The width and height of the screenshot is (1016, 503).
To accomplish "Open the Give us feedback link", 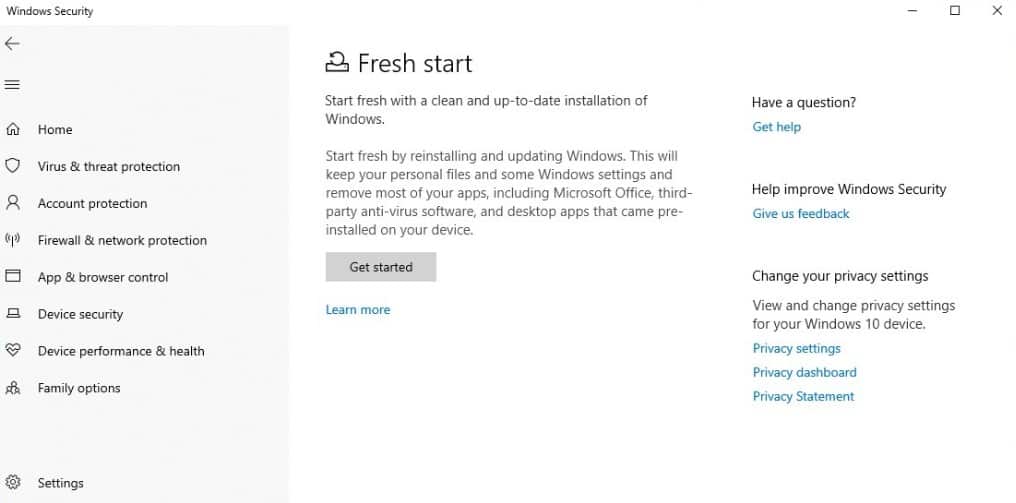I will tap(801, 214).
